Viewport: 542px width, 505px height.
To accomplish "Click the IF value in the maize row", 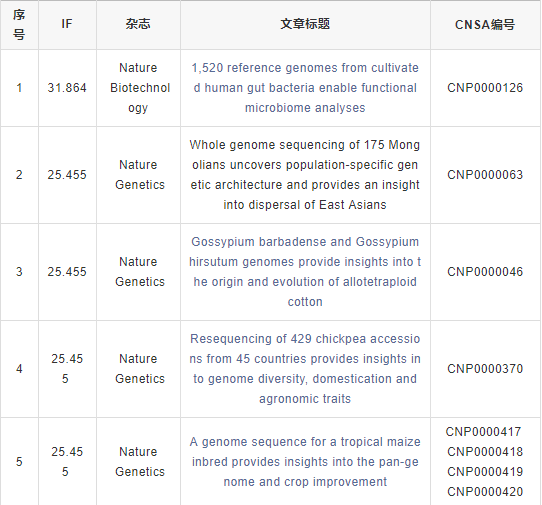I will [x=67, y=461].
